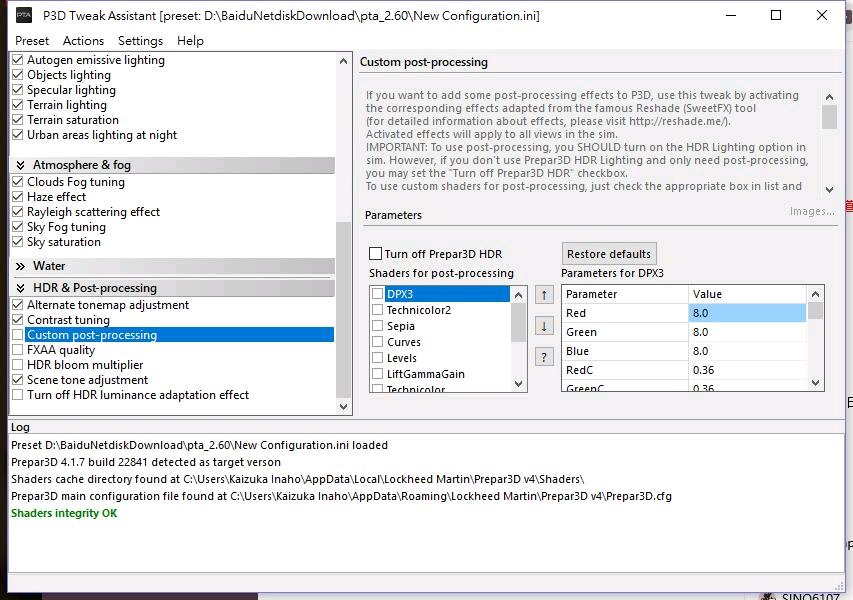
Task: Select Technicolor2 shader name in list
Action: click(x=419, y=310)
